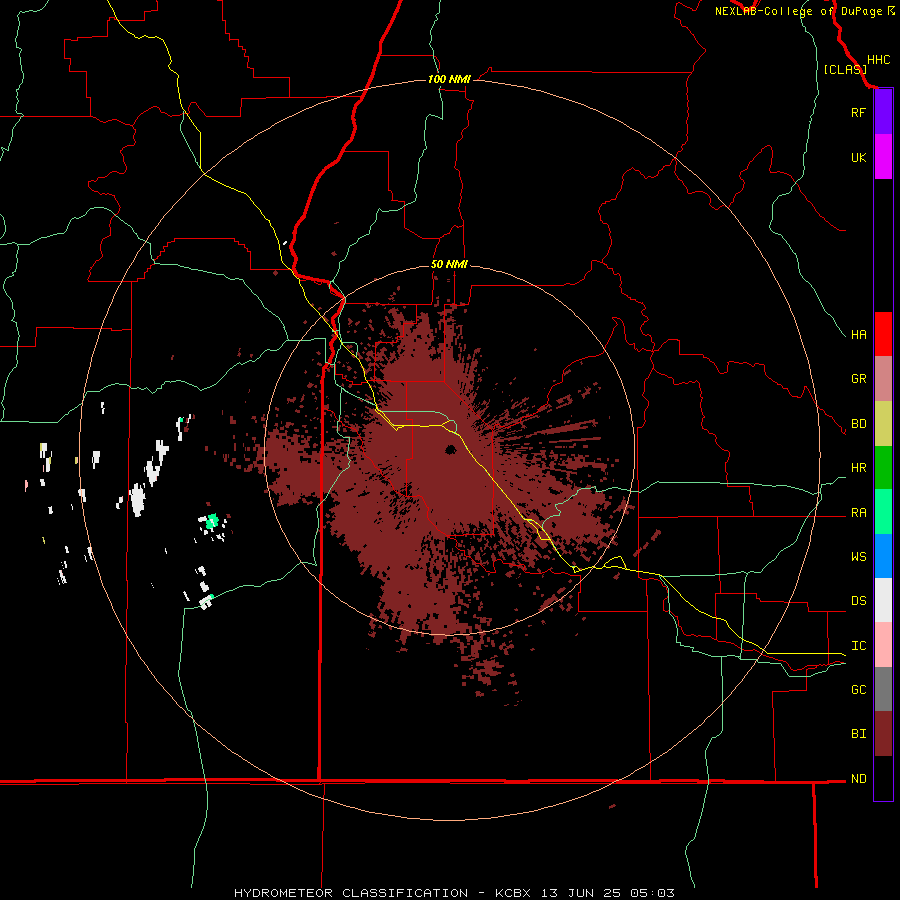Screen dimensions: 900x900
Task: Click the UK legend label
Action: pyautogui.click(x=858, y=157)
